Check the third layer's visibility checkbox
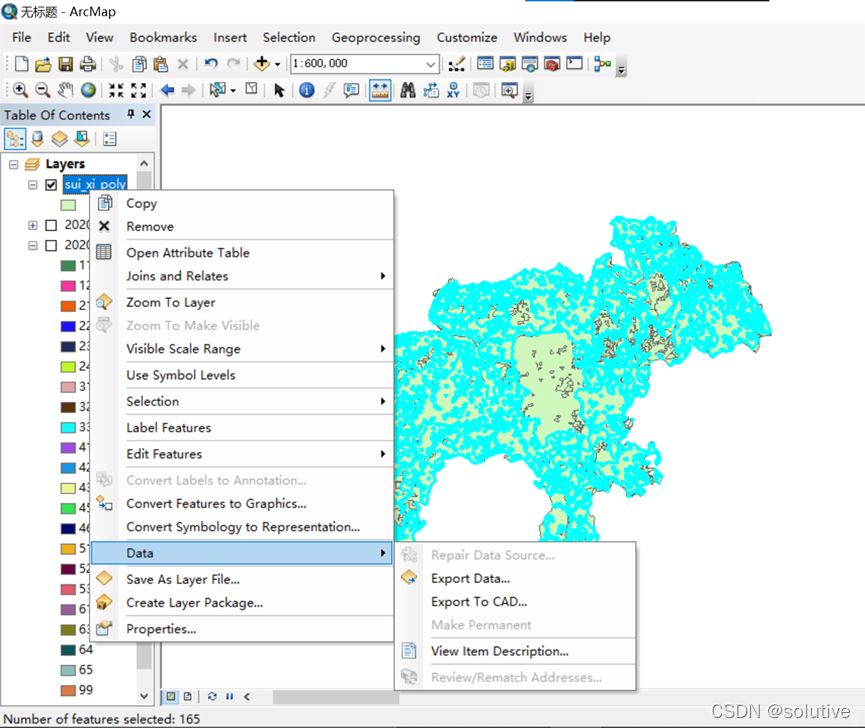865x728 pixels. tap(51, 245)
